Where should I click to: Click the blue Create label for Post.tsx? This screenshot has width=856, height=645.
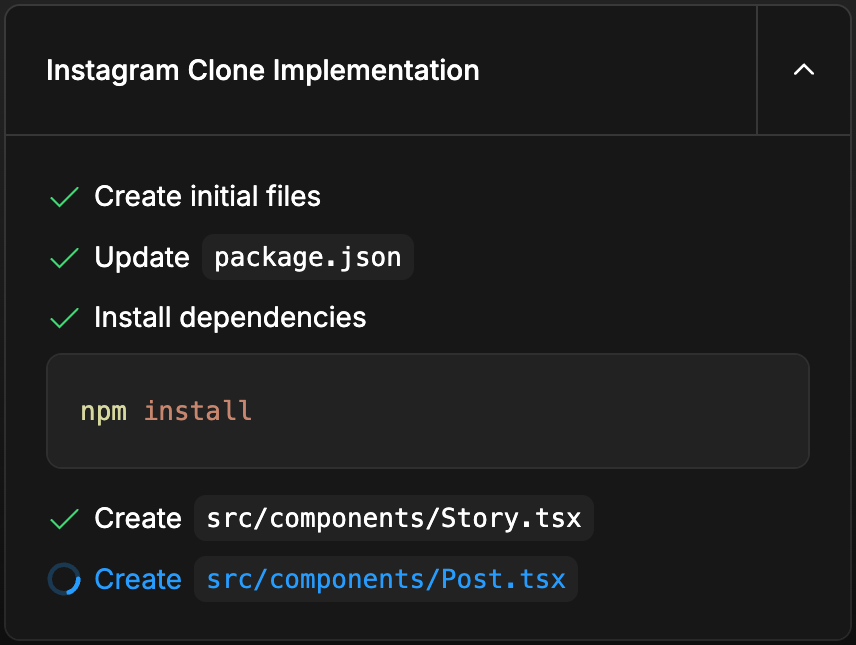tap(138, 579)
